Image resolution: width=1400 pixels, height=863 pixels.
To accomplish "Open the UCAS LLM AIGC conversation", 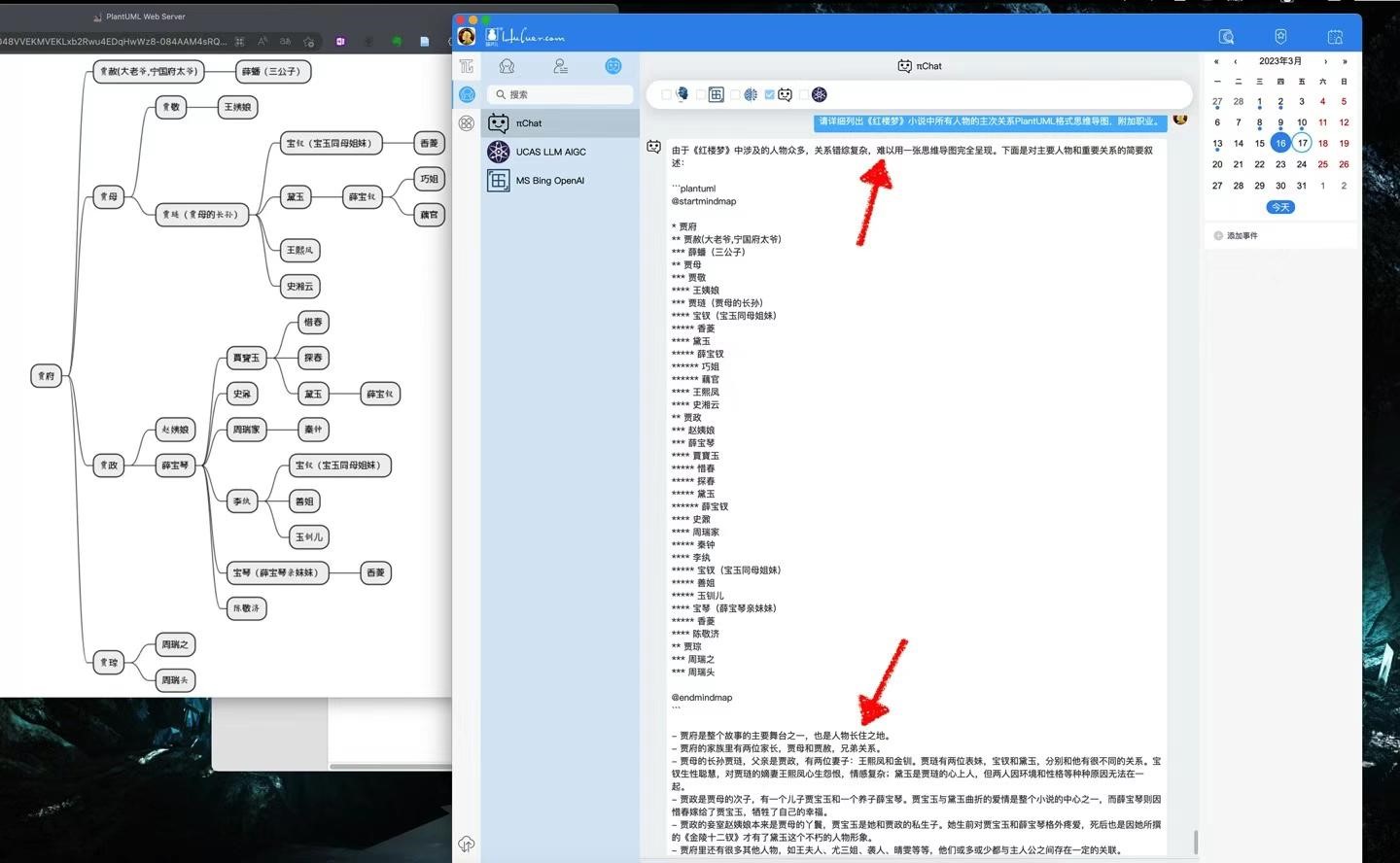I will click(560, 152).
